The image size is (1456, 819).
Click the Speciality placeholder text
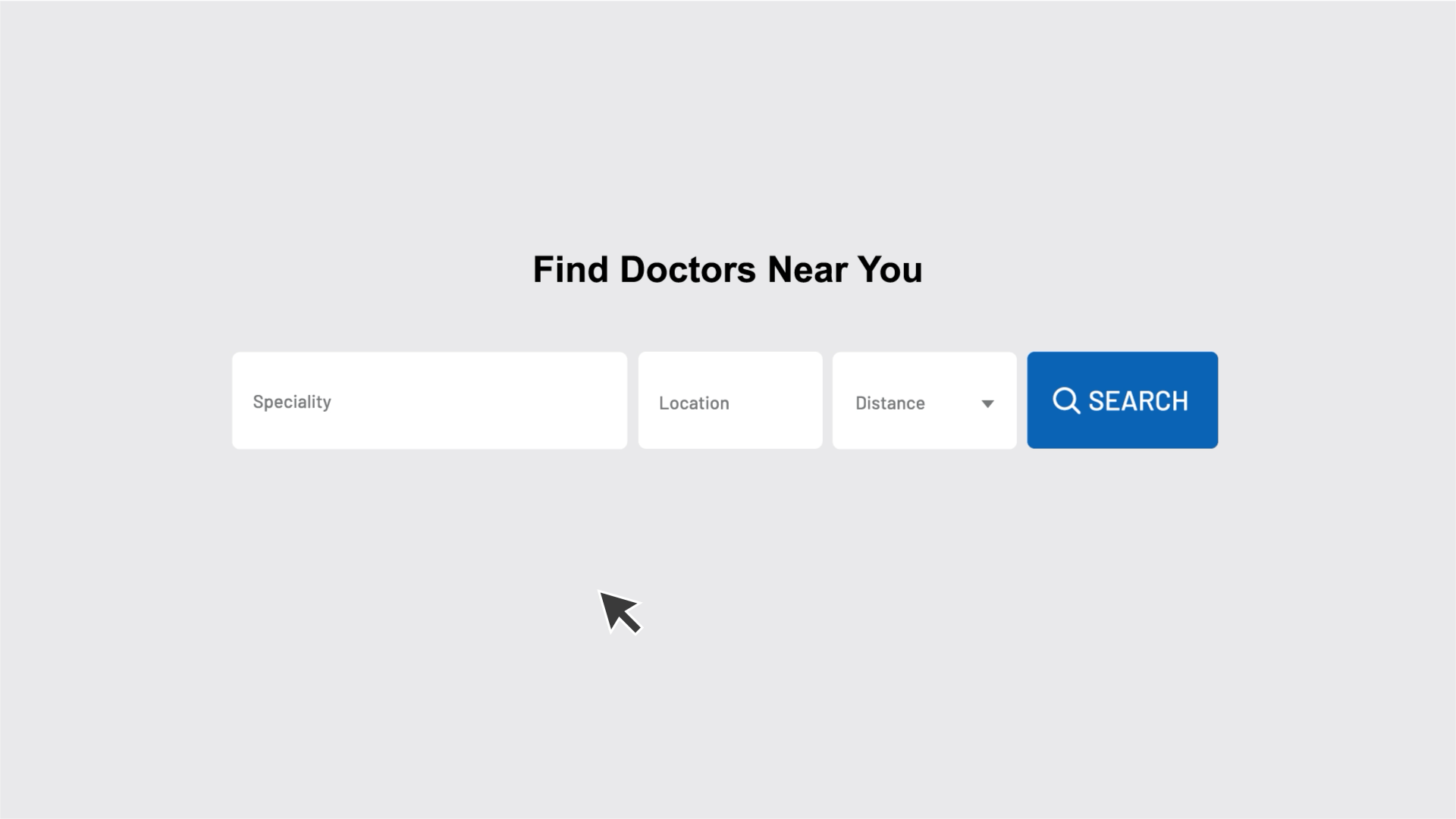pos(292,401)
